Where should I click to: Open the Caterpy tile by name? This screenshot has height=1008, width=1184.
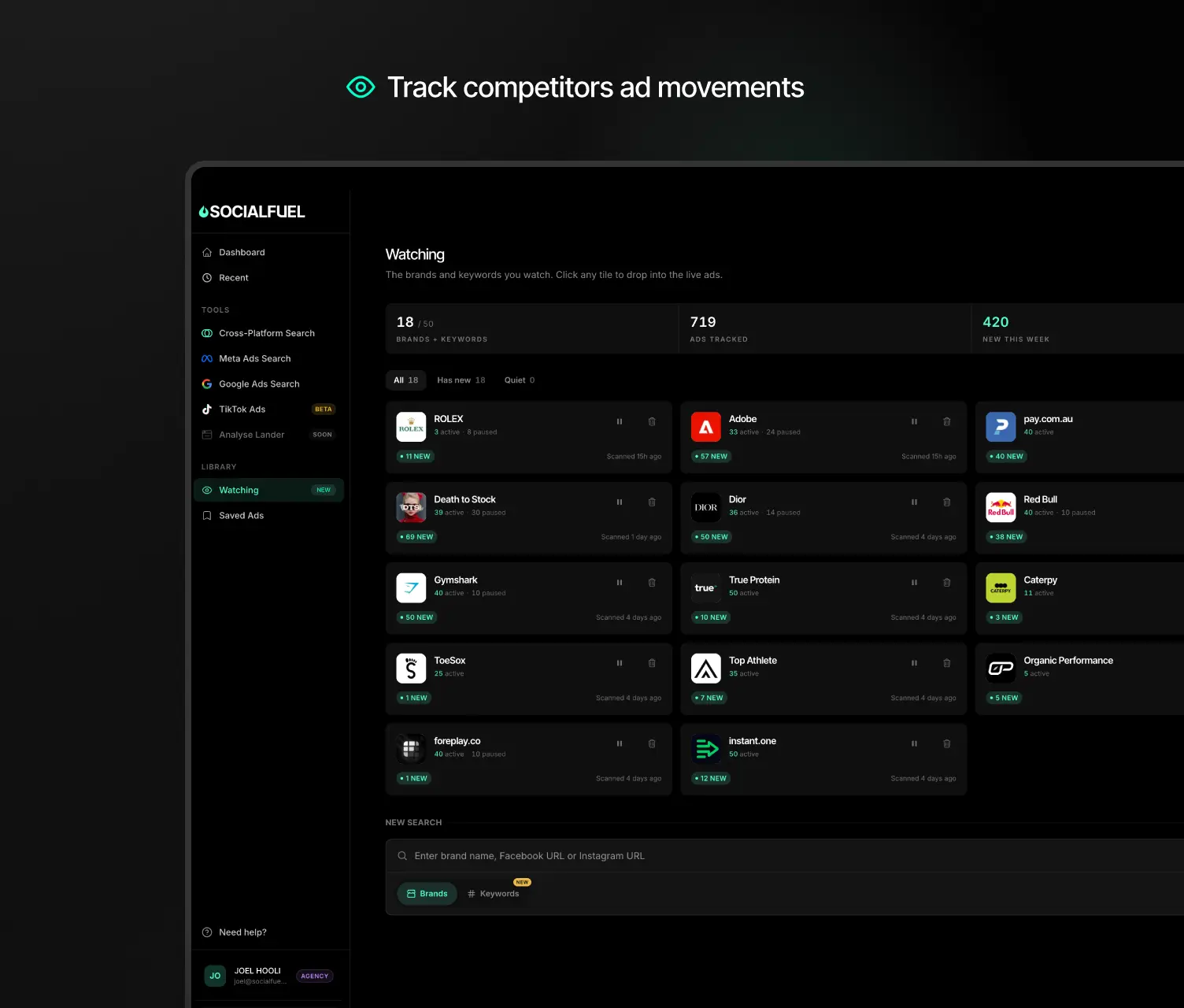click(1040, 580)
